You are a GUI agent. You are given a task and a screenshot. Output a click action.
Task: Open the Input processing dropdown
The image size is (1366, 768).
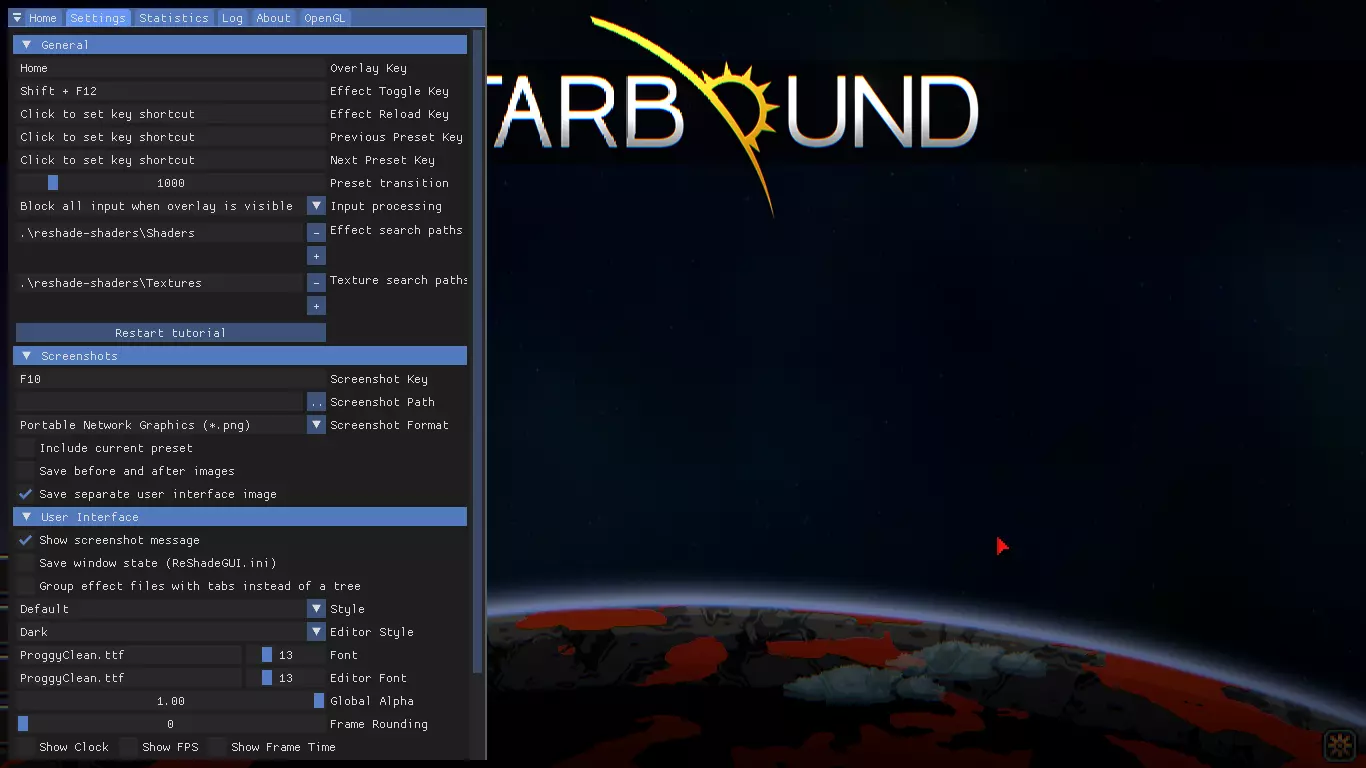point(316,206)
